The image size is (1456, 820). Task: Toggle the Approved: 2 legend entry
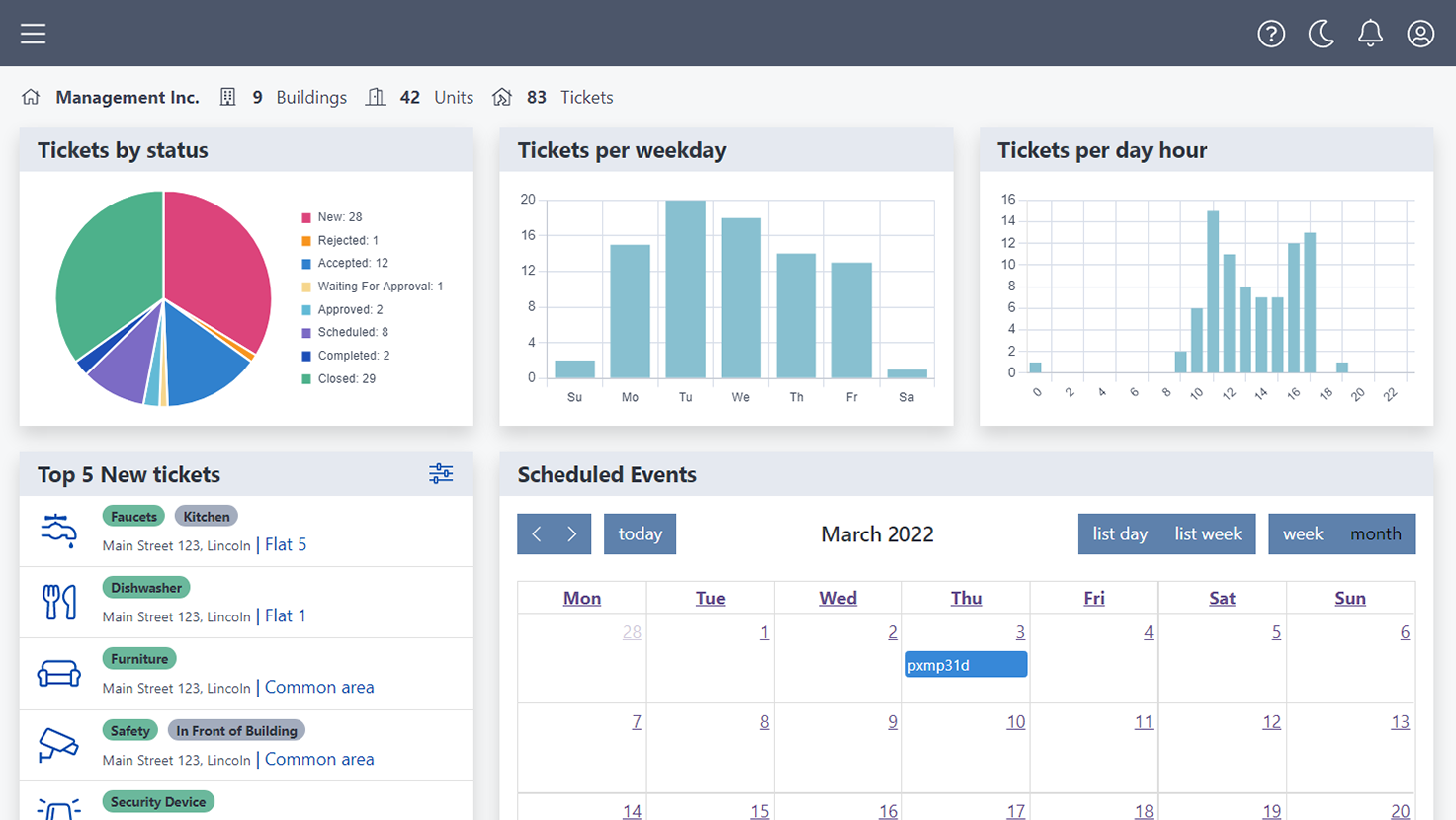342,309
